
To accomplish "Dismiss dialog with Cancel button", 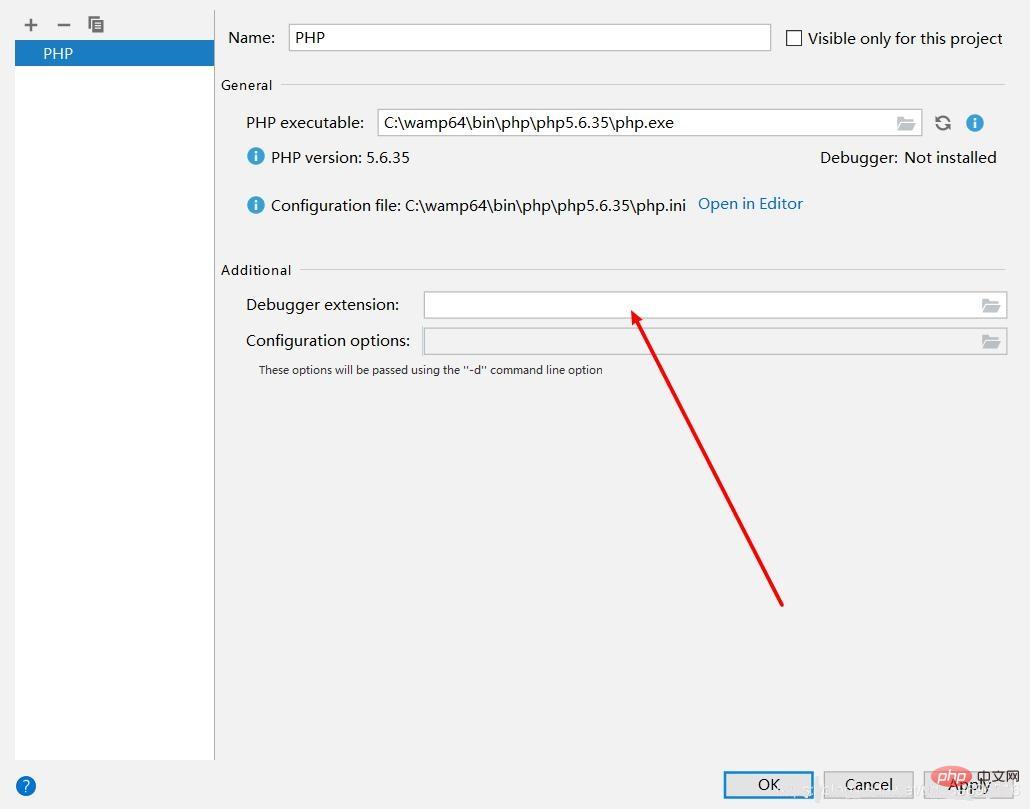I will click(x=868, y=785).
